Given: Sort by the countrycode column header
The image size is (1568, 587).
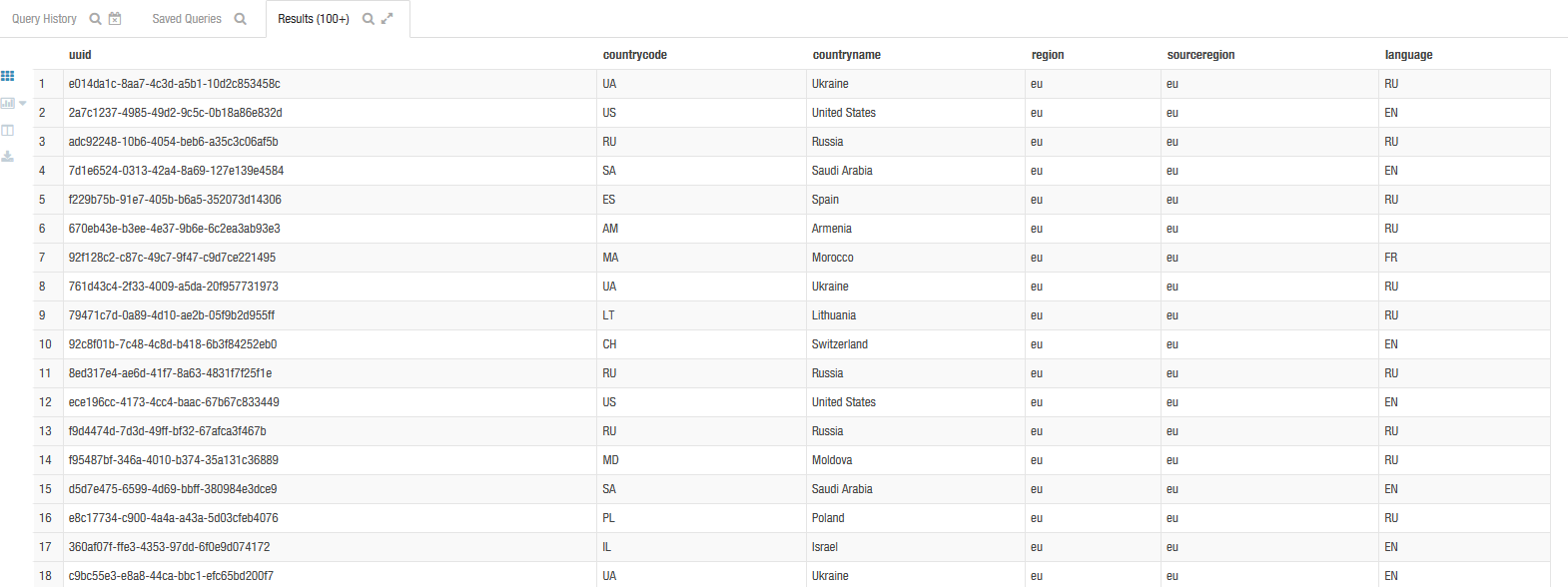Looking at the screenshot, I should click(635, 55).
